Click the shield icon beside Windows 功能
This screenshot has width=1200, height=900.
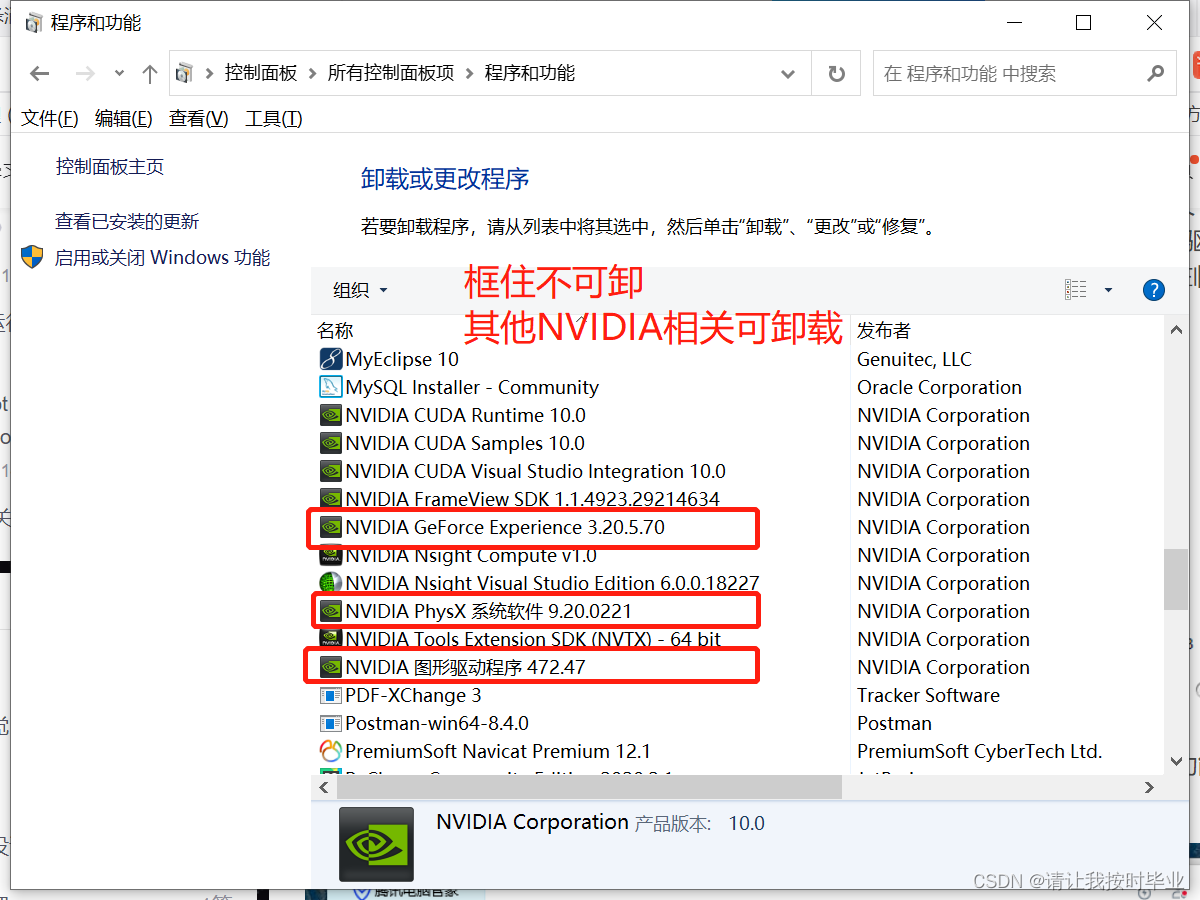click(33, 257)
